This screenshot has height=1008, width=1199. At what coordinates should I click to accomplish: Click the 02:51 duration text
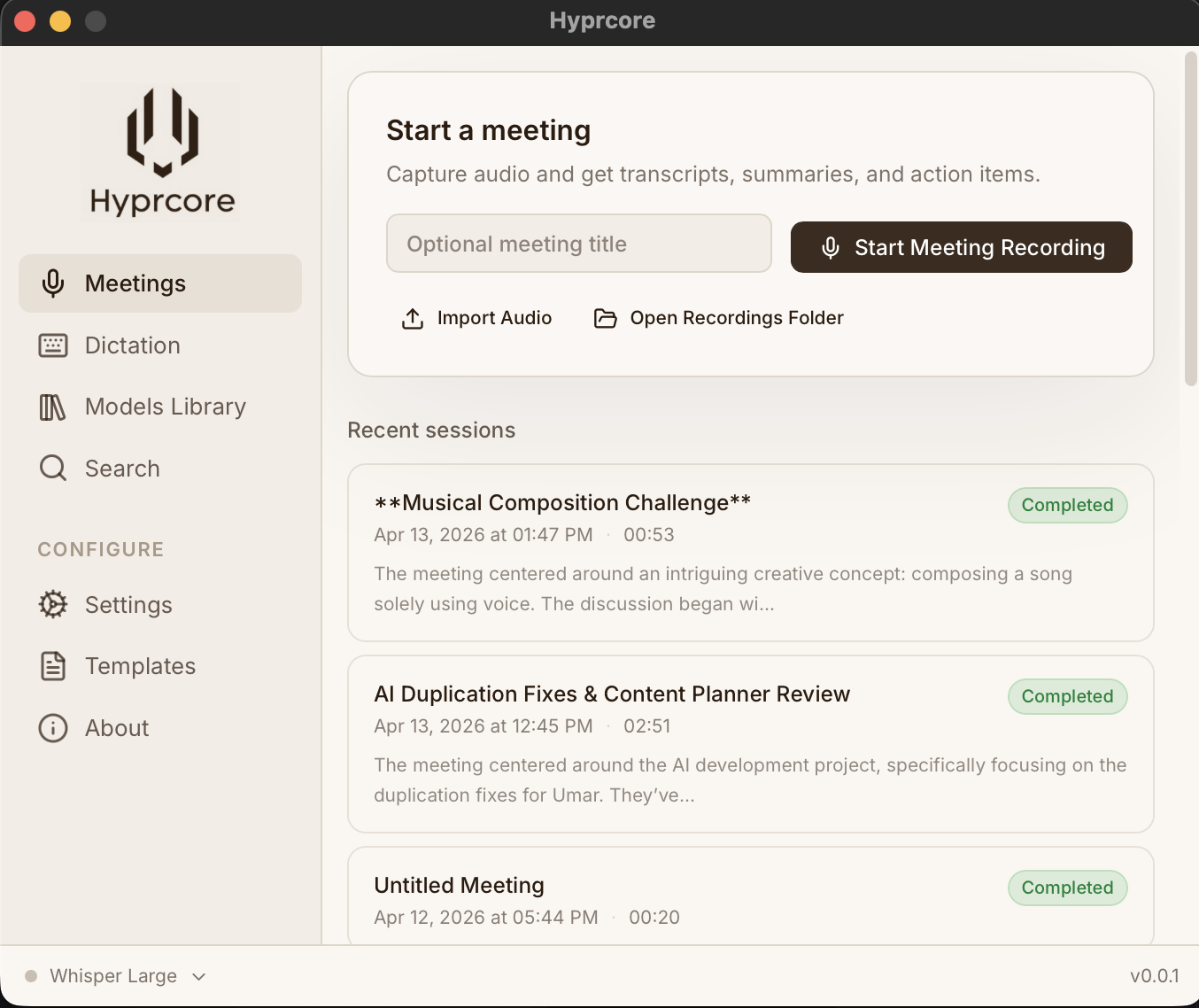click(647, 726)
